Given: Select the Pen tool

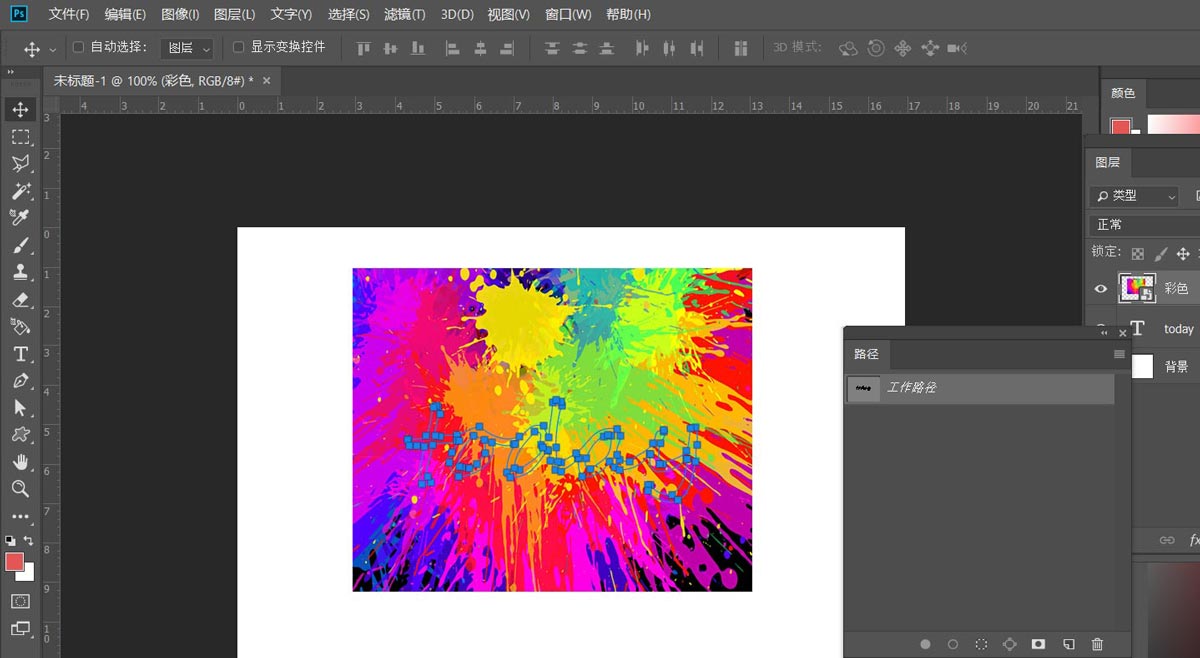Looking at the screenshot, I should pyautogui.click(x=20, y=381).
